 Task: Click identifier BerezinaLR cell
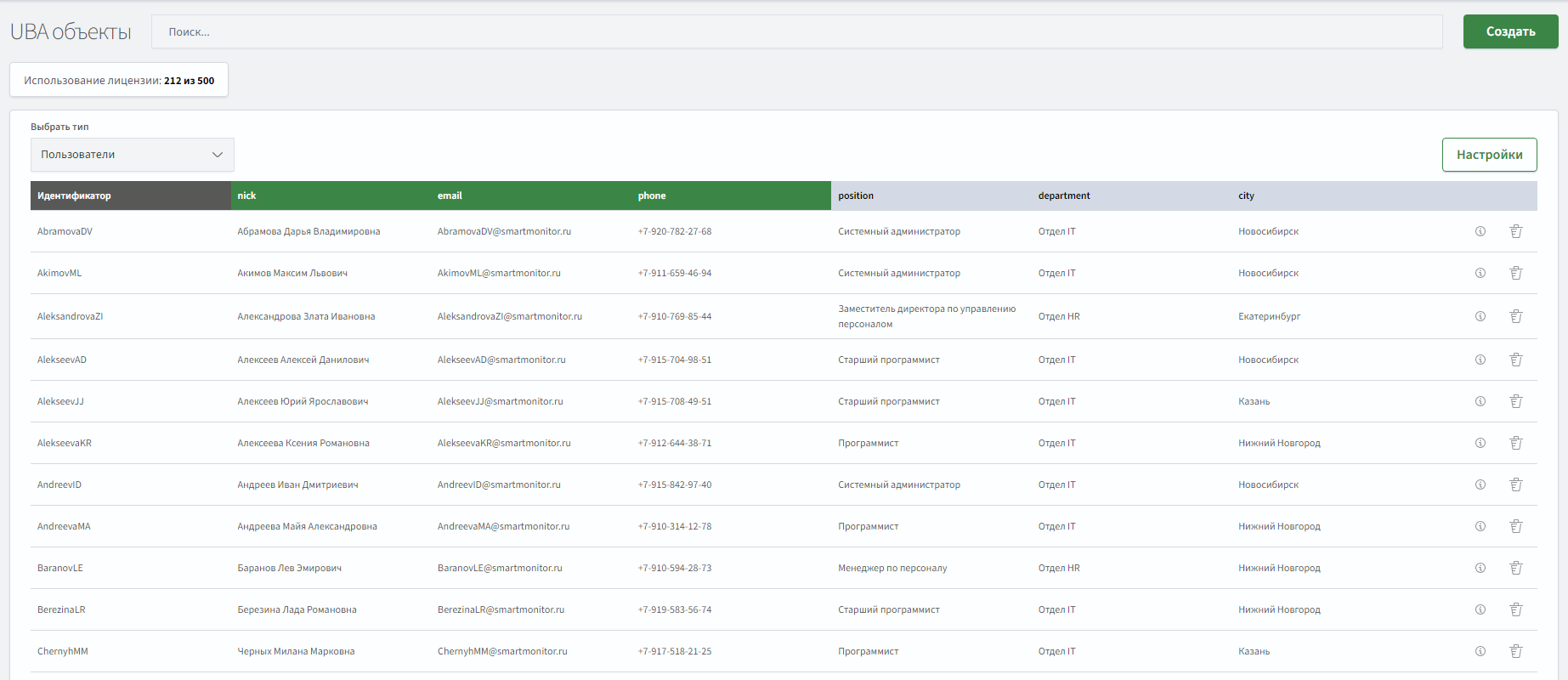click(61, 609)
